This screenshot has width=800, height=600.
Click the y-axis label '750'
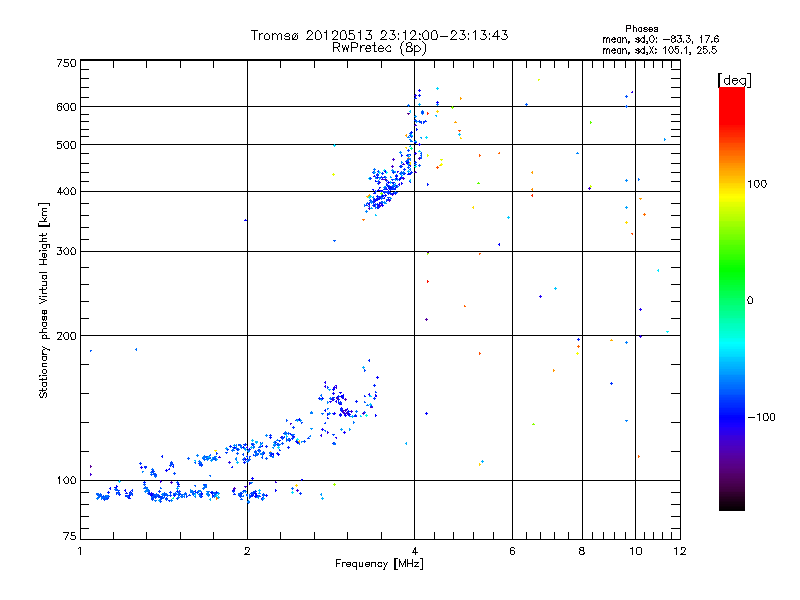[66, 63]
